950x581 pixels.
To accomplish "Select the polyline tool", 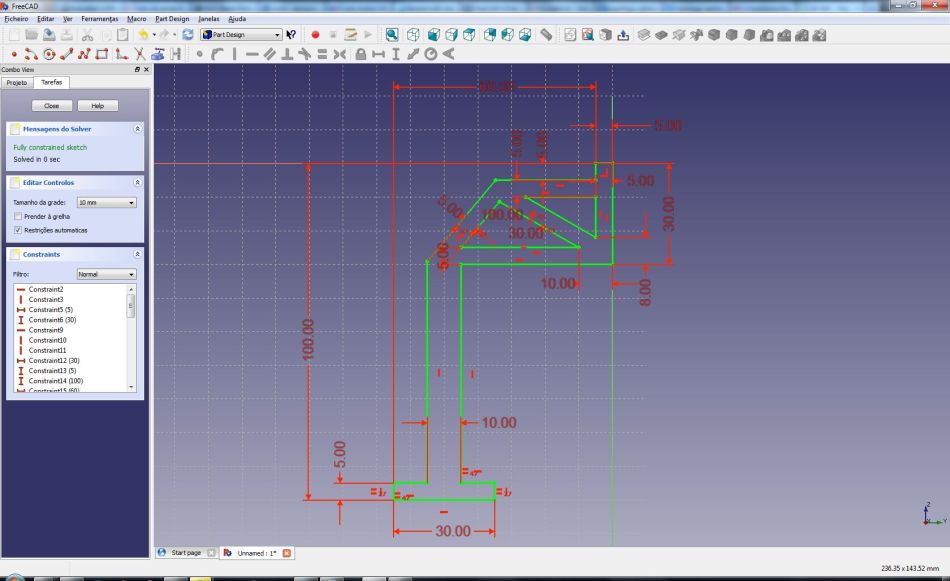I will [x=84, y=54].
